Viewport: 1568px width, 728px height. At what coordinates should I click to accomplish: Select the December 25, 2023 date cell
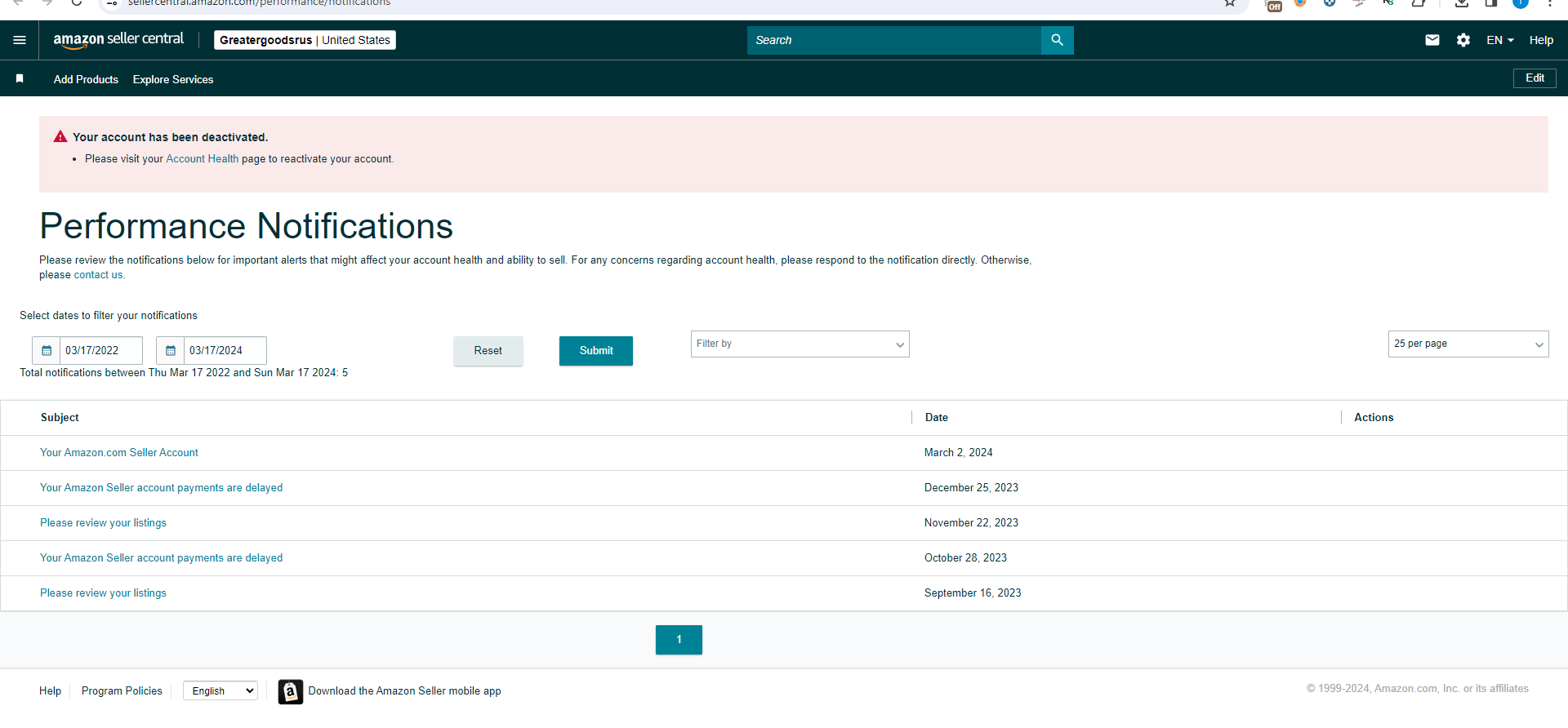click(x=971, y=487)
